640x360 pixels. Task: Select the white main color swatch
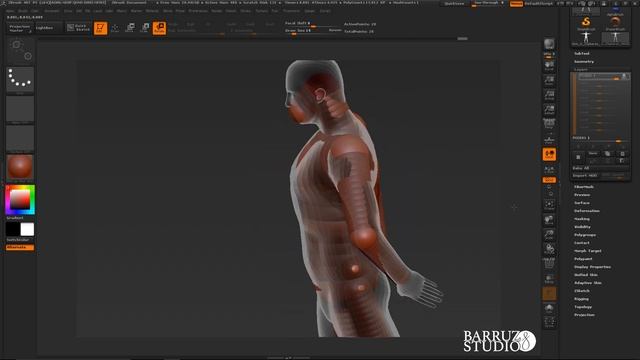pyautogui.click(x=27, y=229)
